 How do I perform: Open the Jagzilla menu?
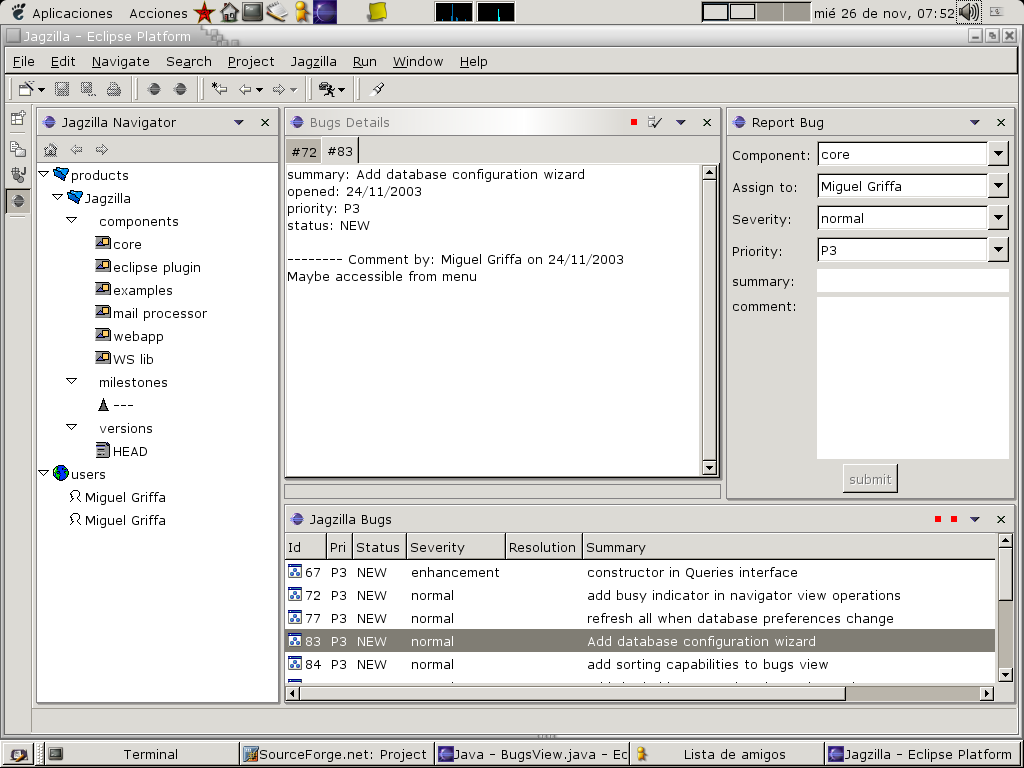pyautogui.click(x=313, y=61)
